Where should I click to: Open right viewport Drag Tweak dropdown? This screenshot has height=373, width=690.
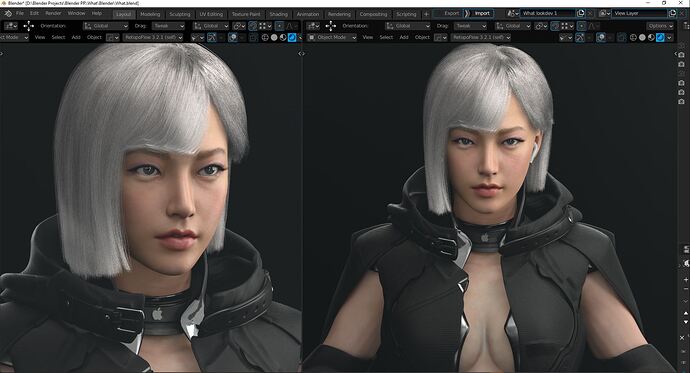click(x=470, y=26)
